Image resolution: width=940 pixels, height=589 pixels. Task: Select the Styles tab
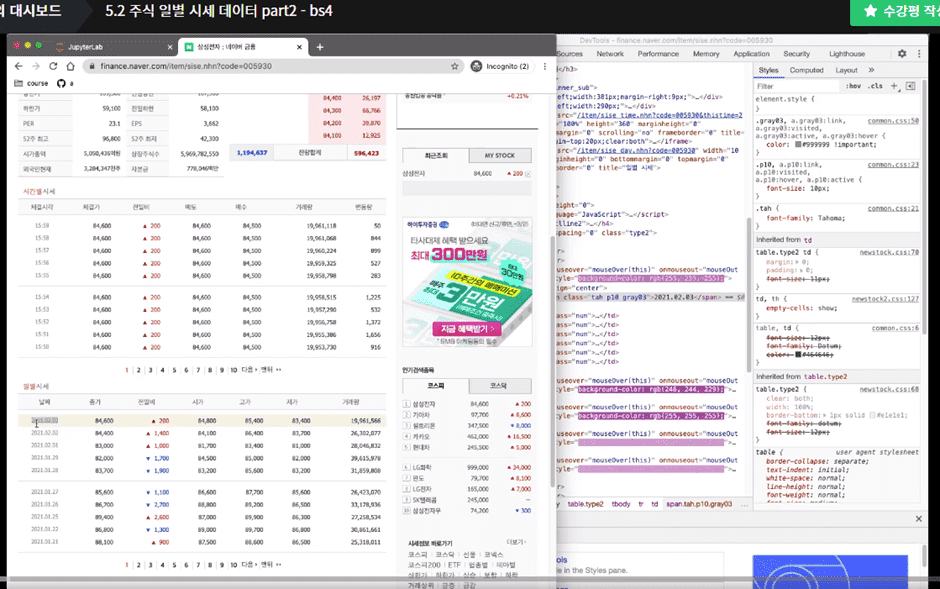pyautogui.click(x=768, y=70)
